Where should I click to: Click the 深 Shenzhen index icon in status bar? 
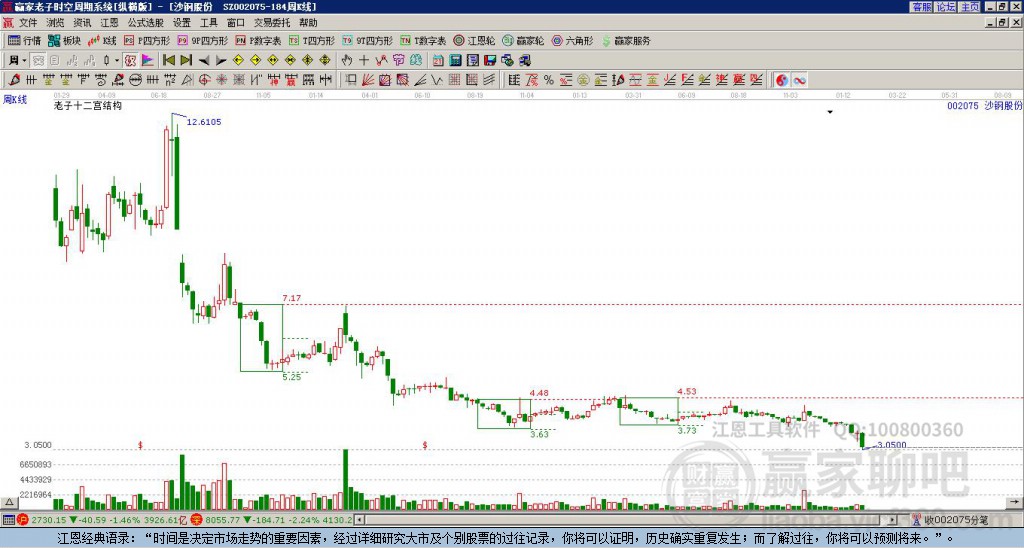[x=197, y=520]
